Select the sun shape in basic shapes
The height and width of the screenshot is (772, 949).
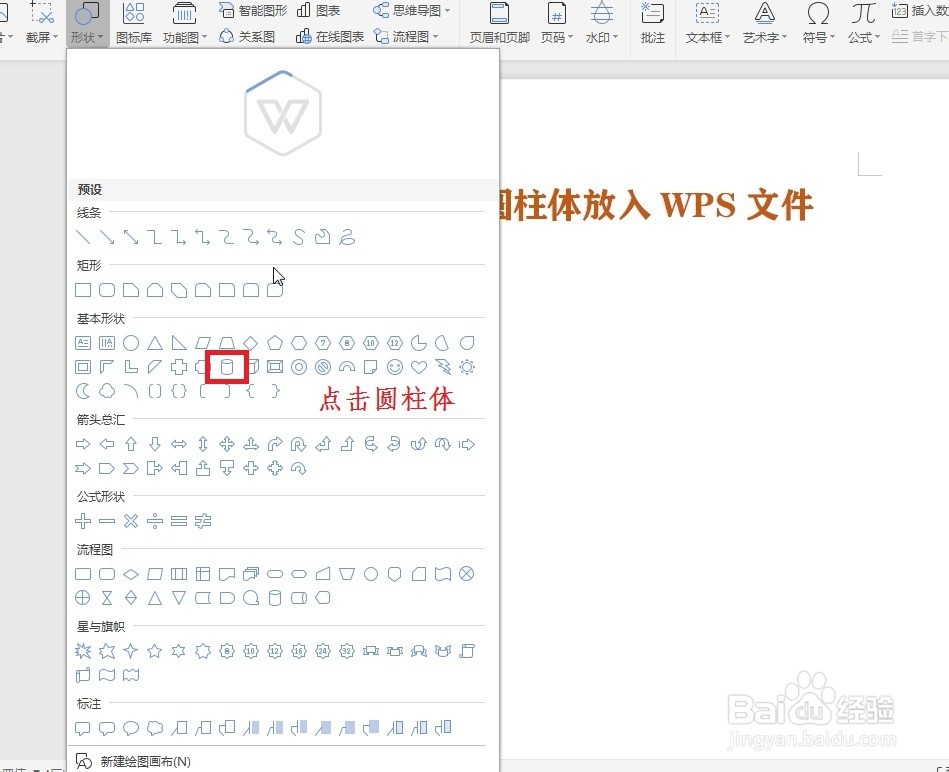466,367
